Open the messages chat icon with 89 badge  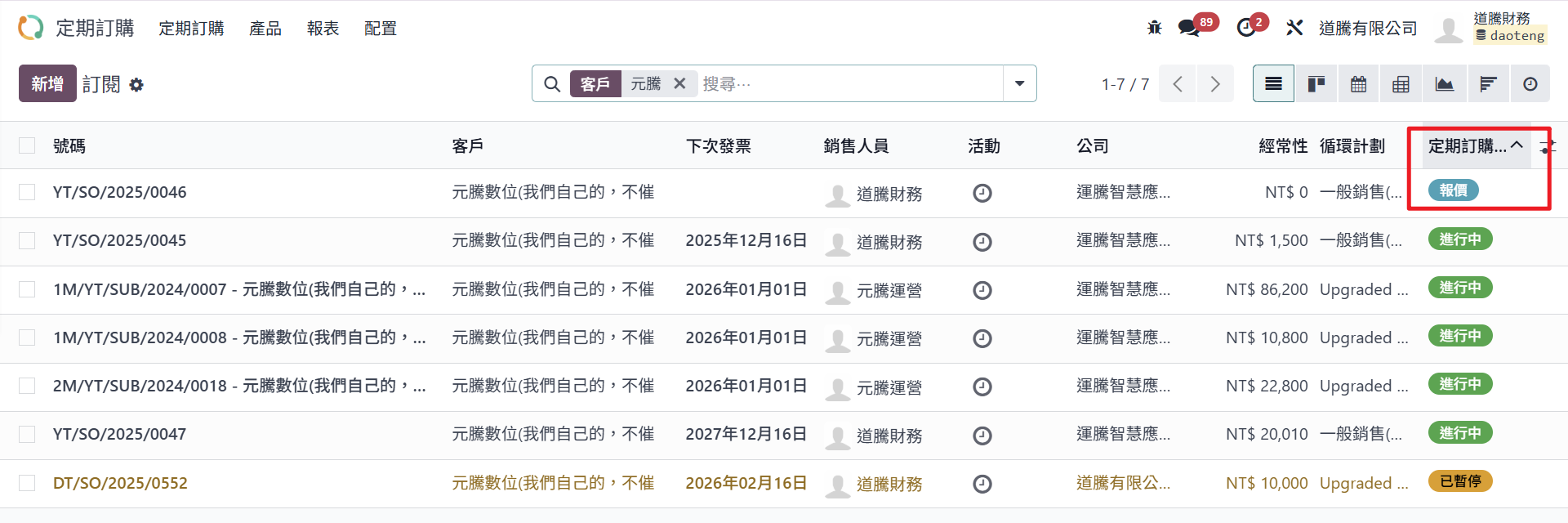[1189, 28]
